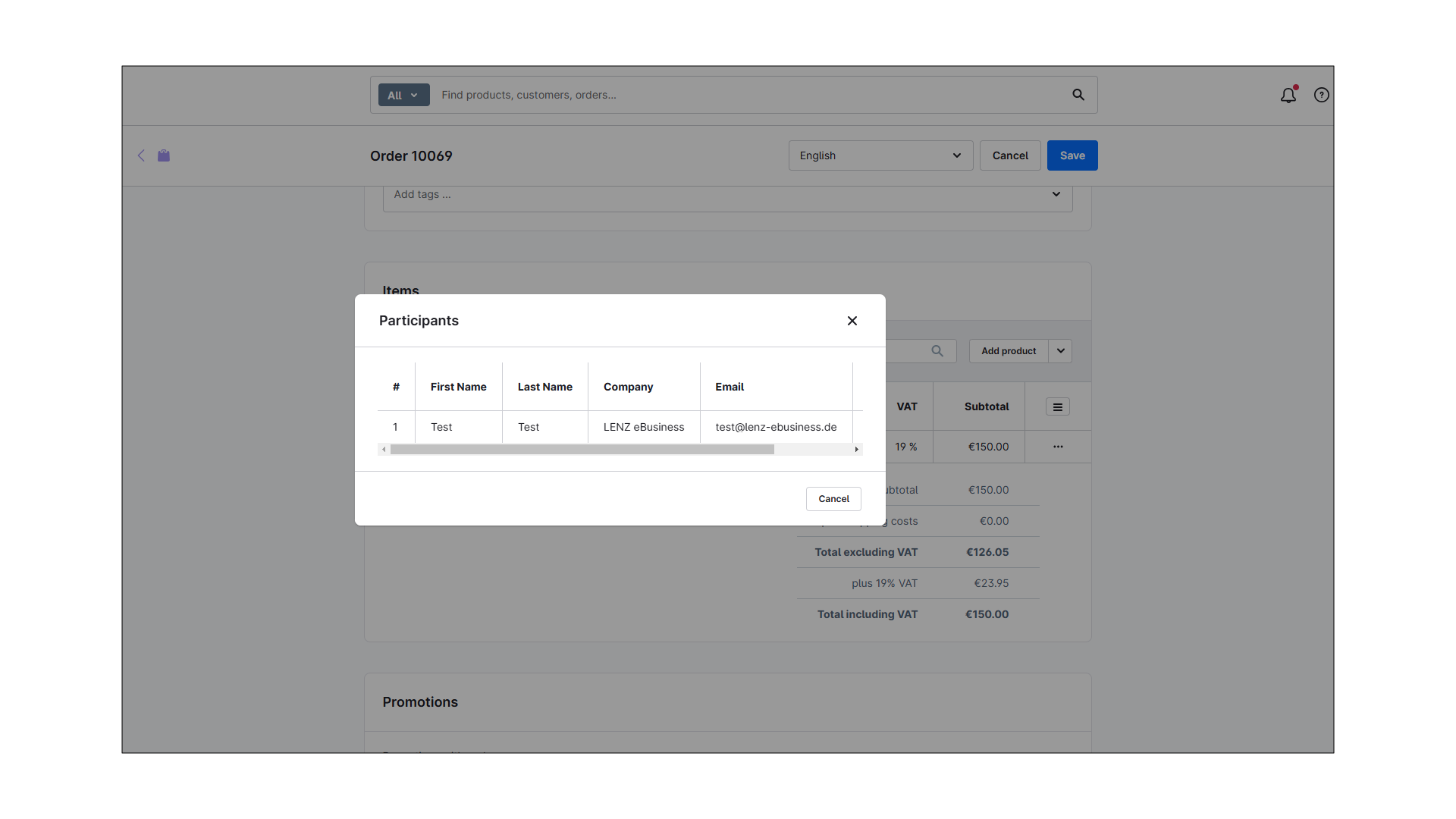Expand the Add product arrow dropdown
The height and width of the screenshot is (819, 1456).
click(x=1061, y=351)
